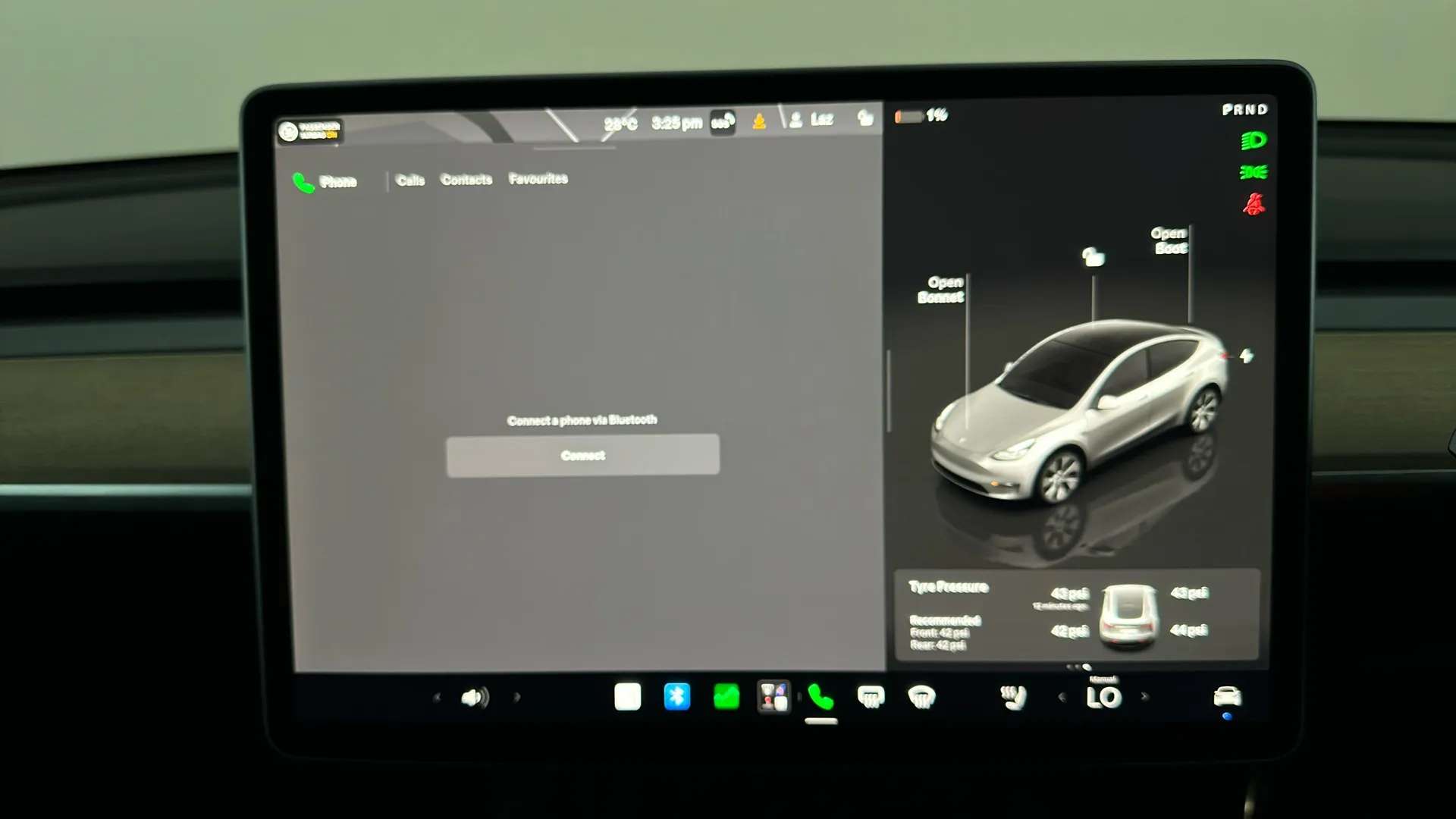
Task: Tap the PRND gear indicator
Action: coord(1245,110)
